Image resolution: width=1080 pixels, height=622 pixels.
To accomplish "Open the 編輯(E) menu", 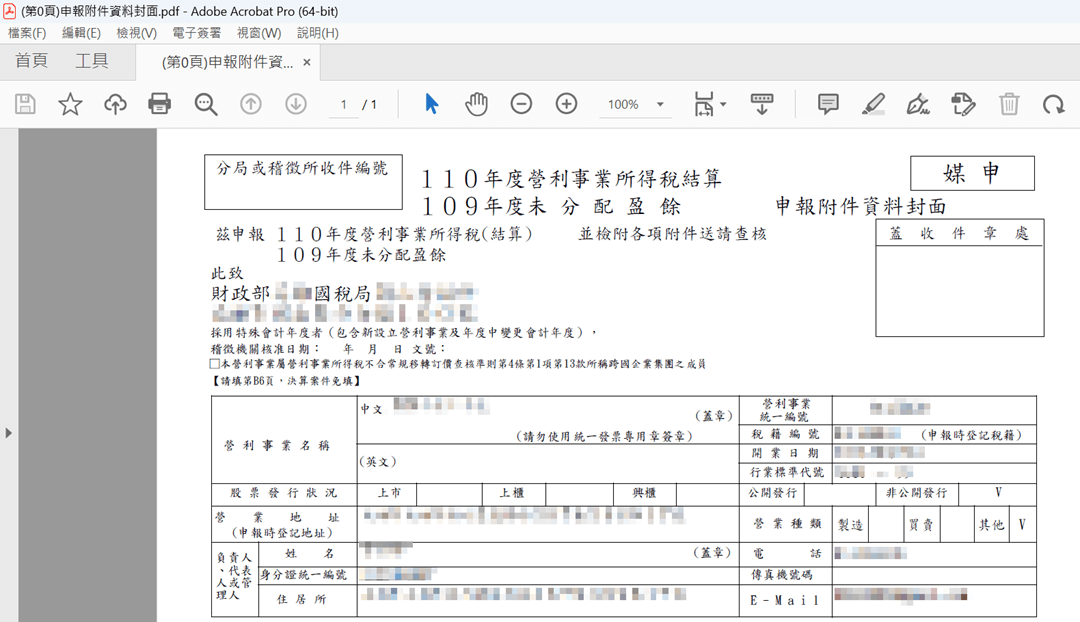I will [81, 33].
